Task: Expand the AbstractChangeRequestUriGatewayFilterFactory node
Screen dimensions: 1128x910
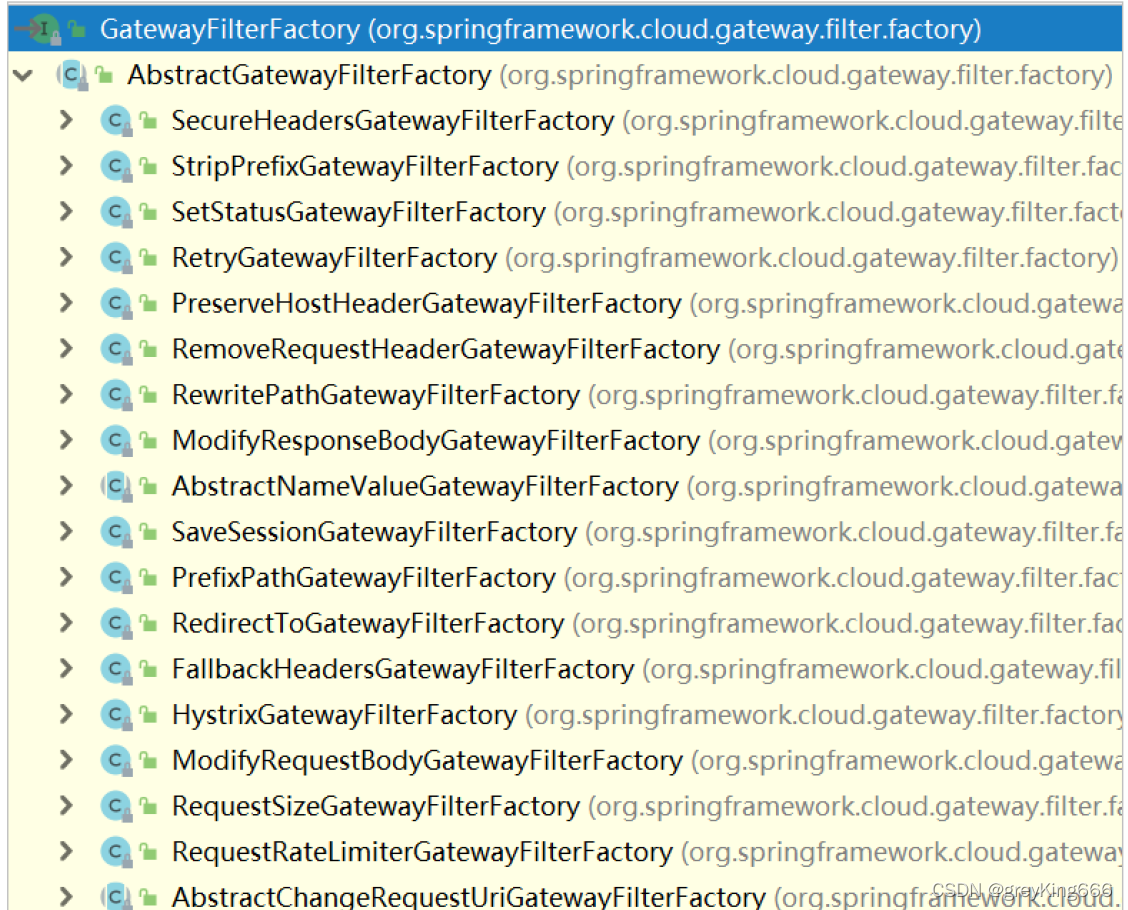Action: [x=66, y=896]
